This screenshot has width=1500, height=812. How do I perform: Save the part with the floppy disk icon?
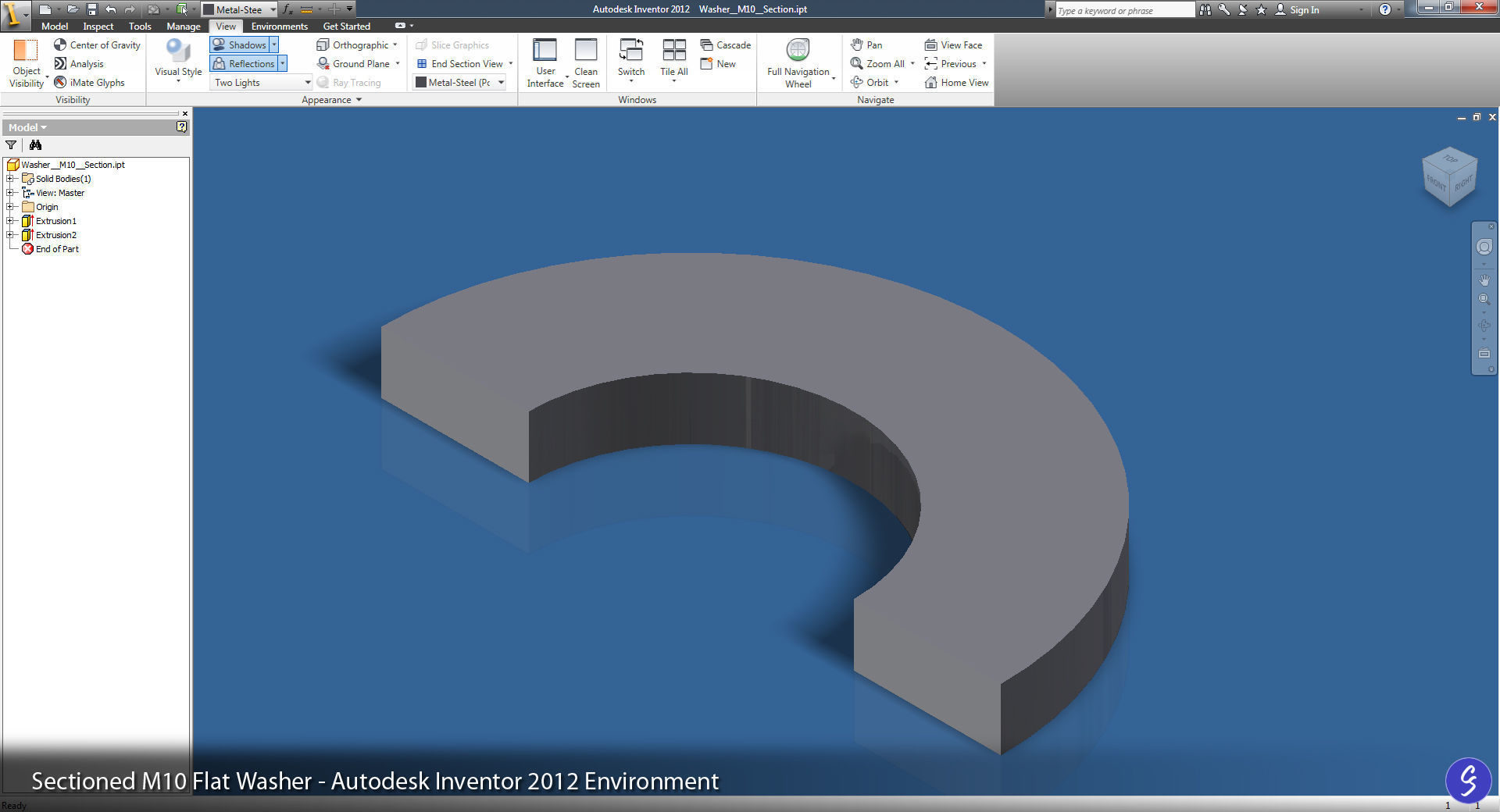91,9
